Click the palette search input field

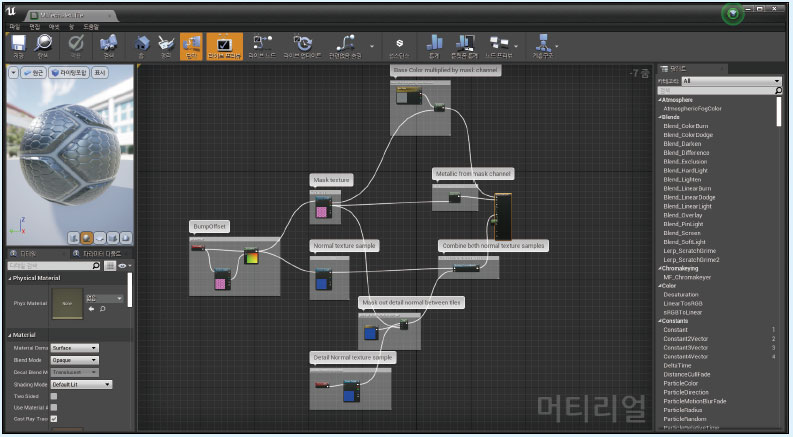click(719, 91)
